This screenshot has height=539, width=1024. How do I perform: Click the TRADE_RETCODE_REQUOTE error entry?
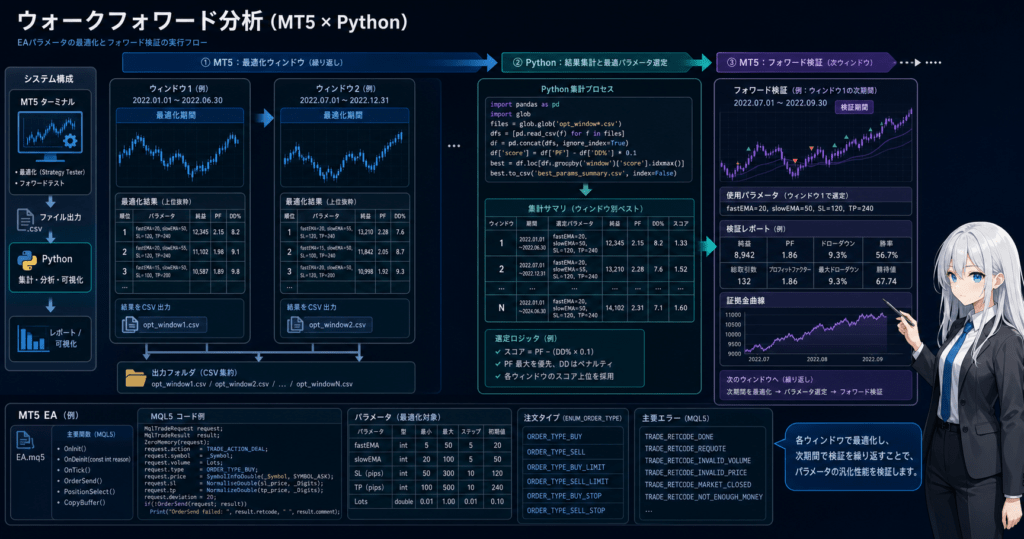[685, 448]
